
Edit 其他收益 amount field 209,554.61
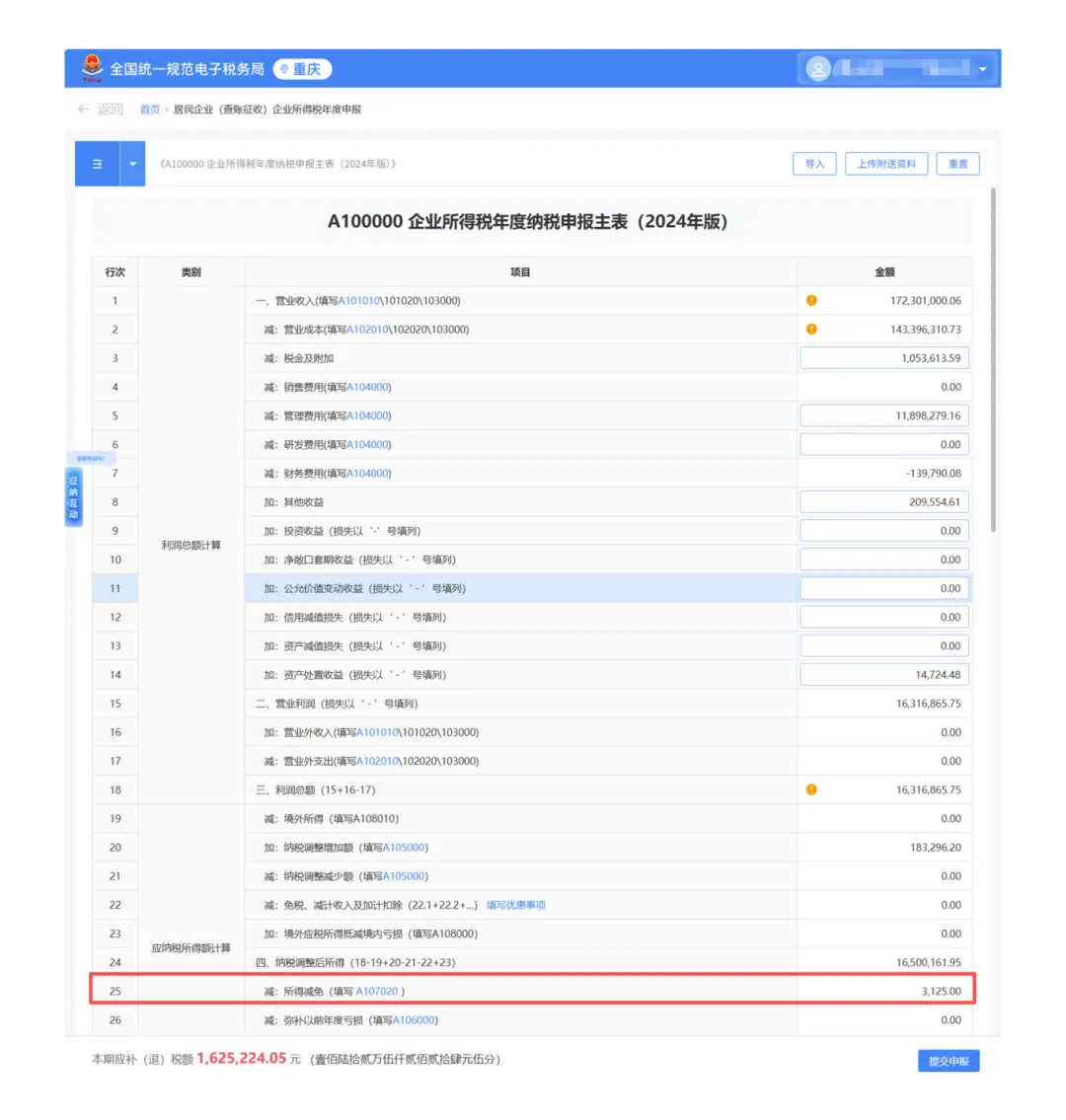pyautogui.click(x=884, y=502)
